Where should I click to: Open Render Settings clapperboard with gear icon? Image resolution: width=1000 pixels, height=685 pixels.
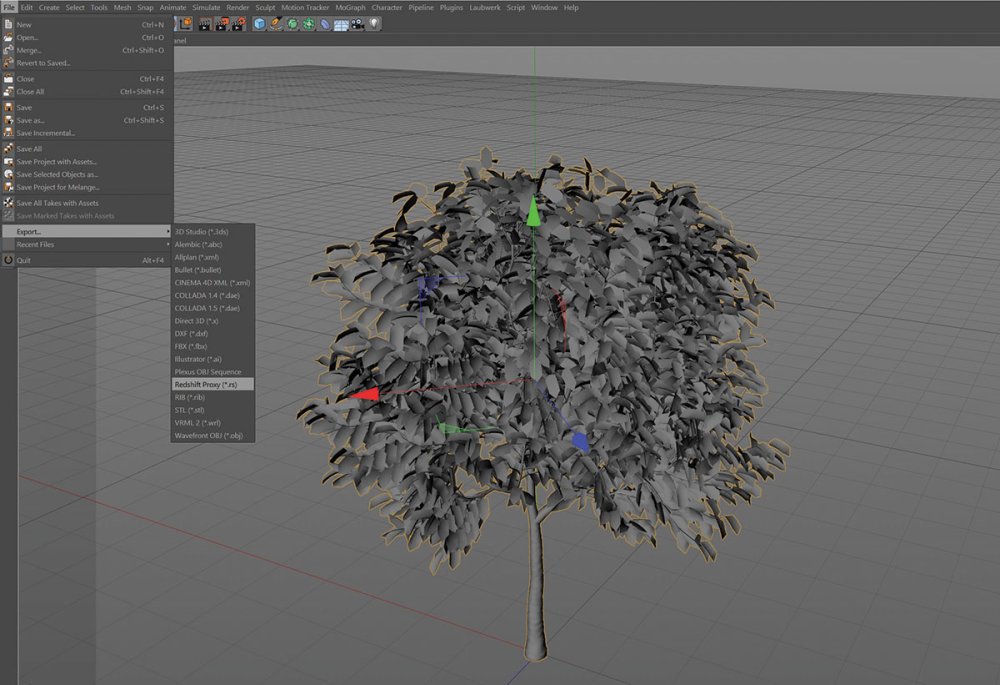(238, 24)
